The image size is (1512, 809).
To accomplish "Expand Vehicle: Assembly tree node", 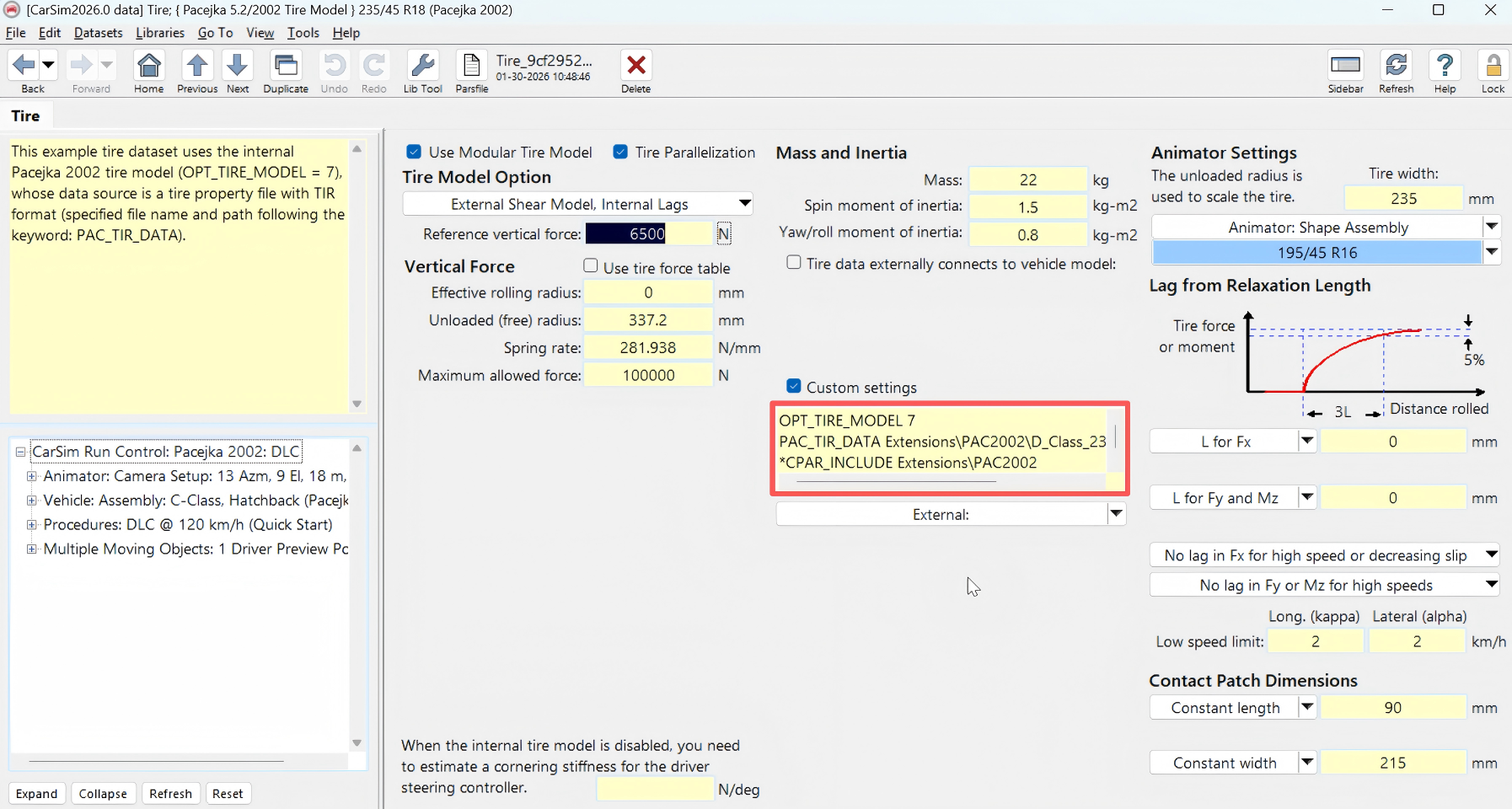I will pyautogui.click(x=32, y=501).
